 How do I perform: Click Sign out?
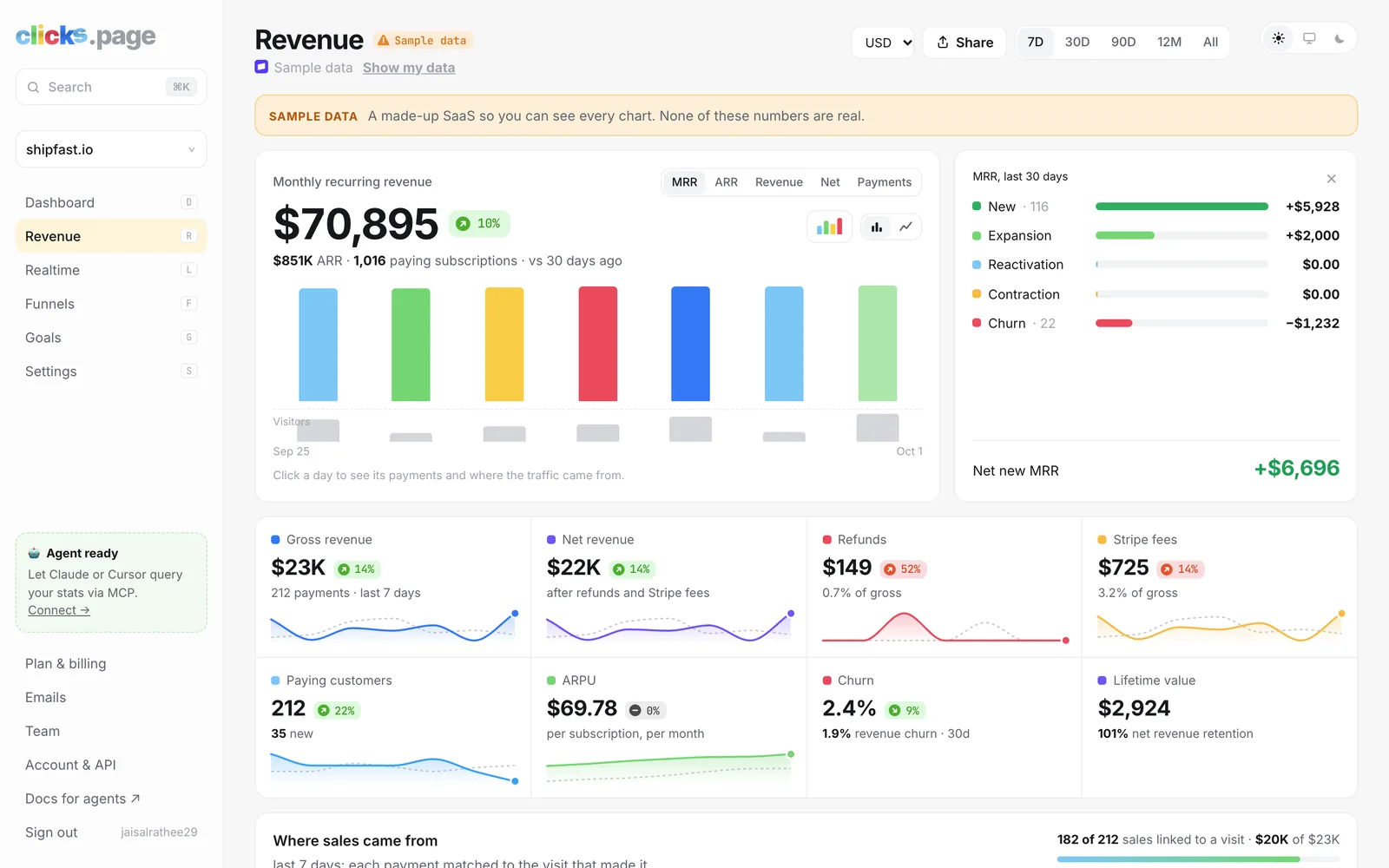(51, 832)
